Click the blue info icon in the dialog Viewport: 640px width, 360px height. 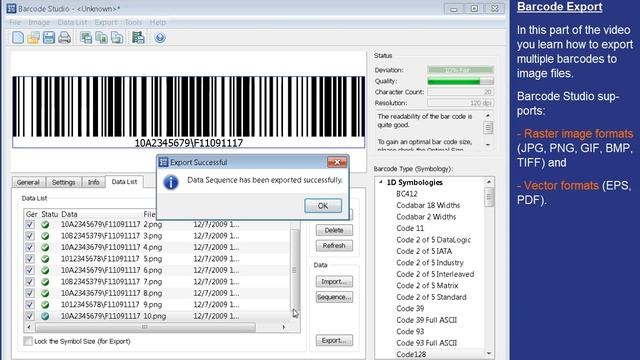point(171,182)
